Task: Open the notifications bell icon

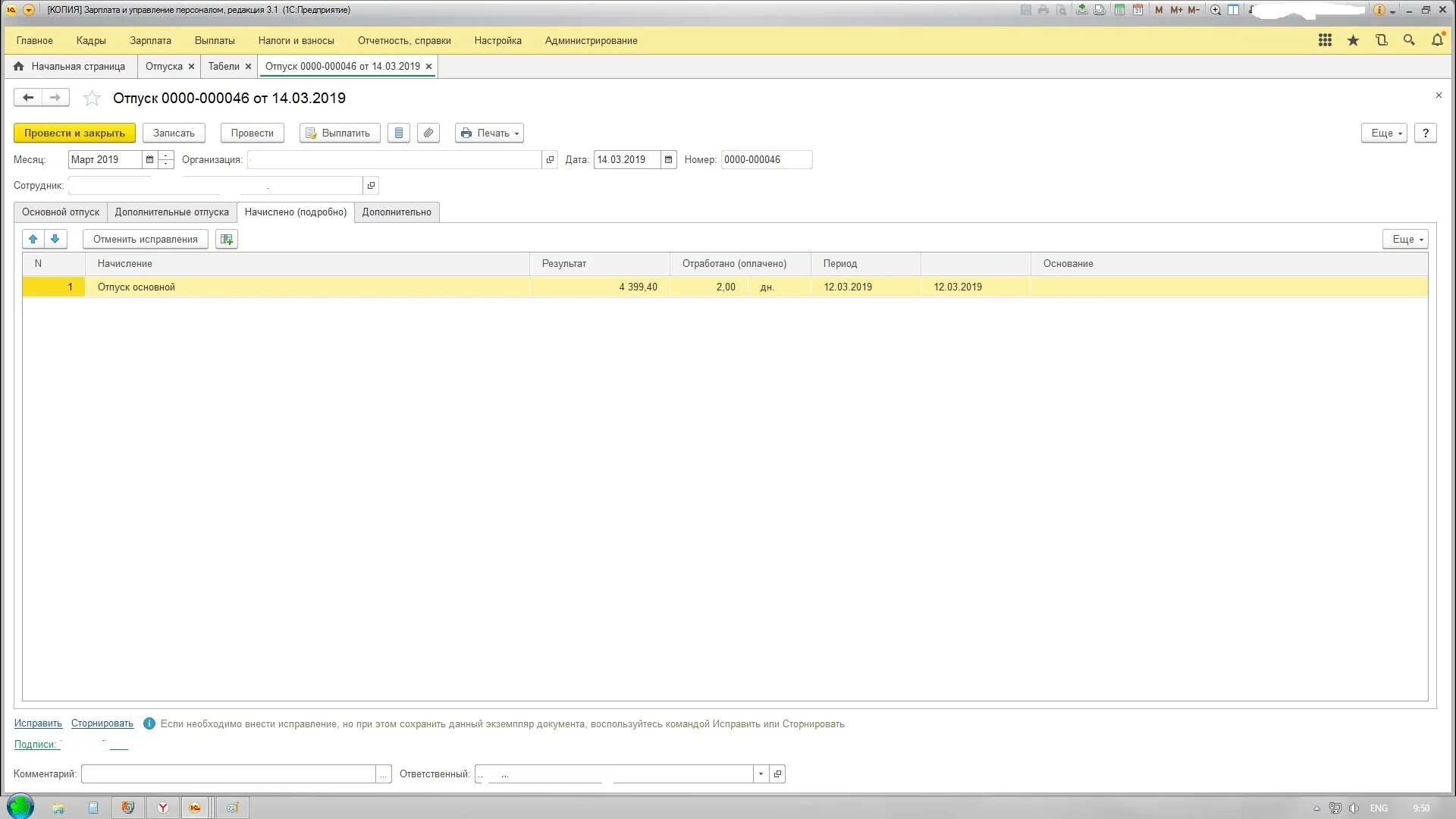Action: coord(1437,40)
